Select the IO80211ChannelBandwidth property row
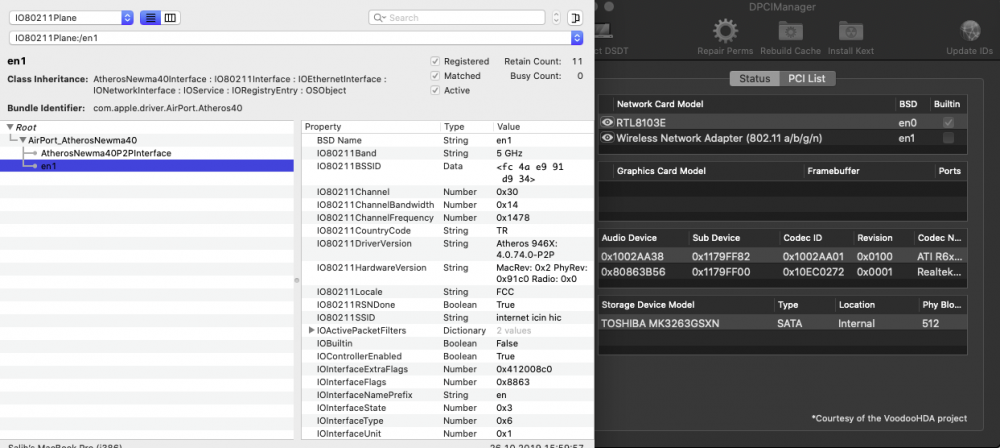 coord(447,205)
